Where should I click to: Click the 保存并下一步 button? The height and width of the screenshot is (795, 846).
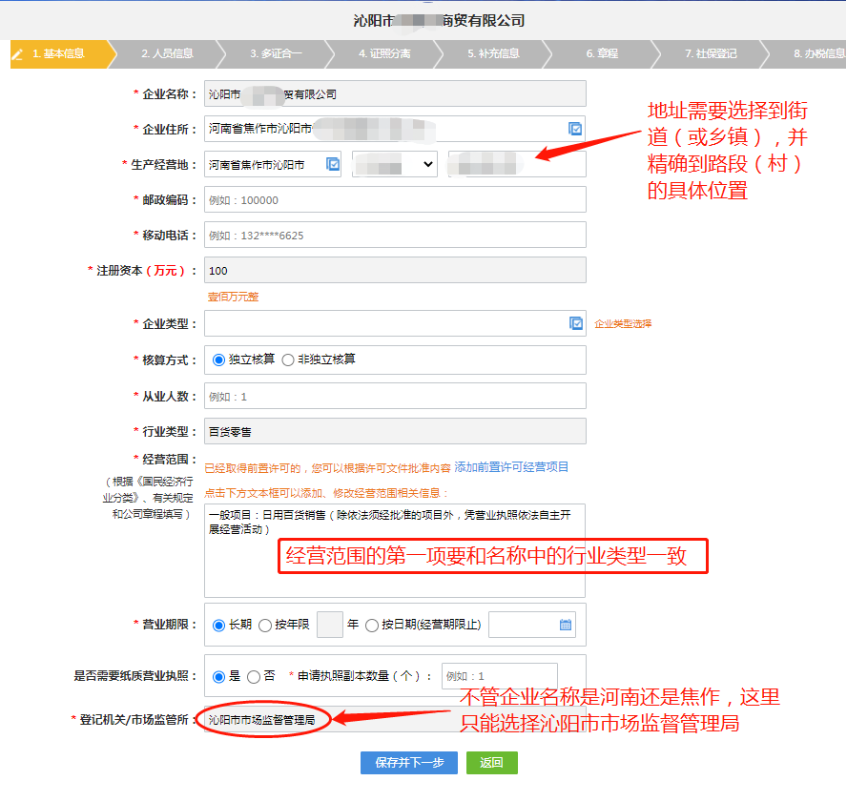408,762
